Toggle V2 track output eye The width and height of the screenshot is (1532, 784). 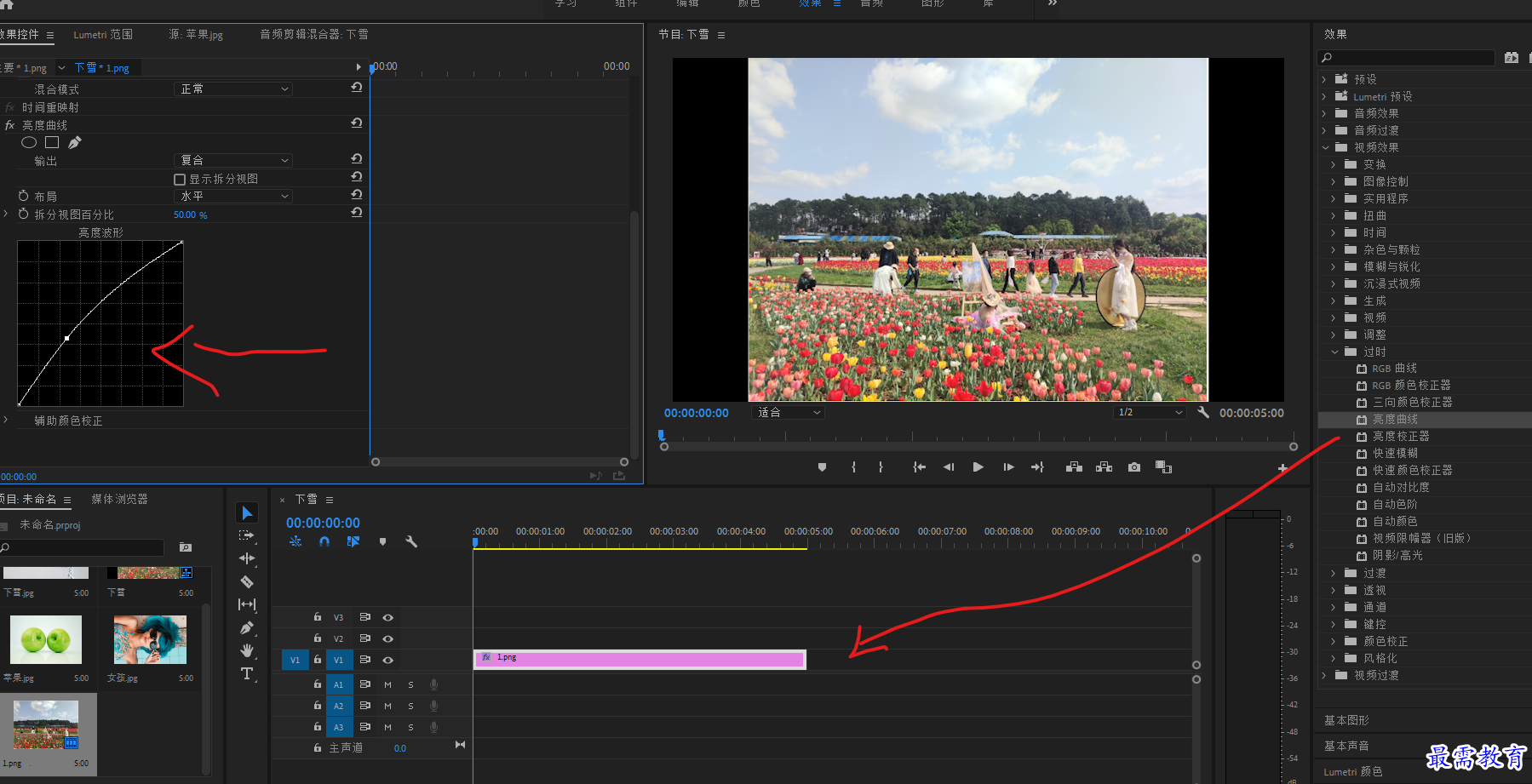387,638
